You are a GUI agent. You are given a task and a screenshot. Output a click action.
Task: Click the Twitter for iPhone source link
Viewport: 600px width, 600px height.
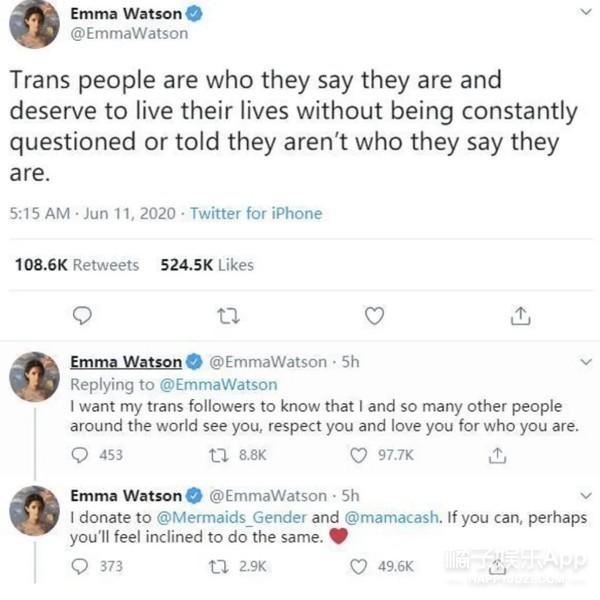click(x=256, y=213)
